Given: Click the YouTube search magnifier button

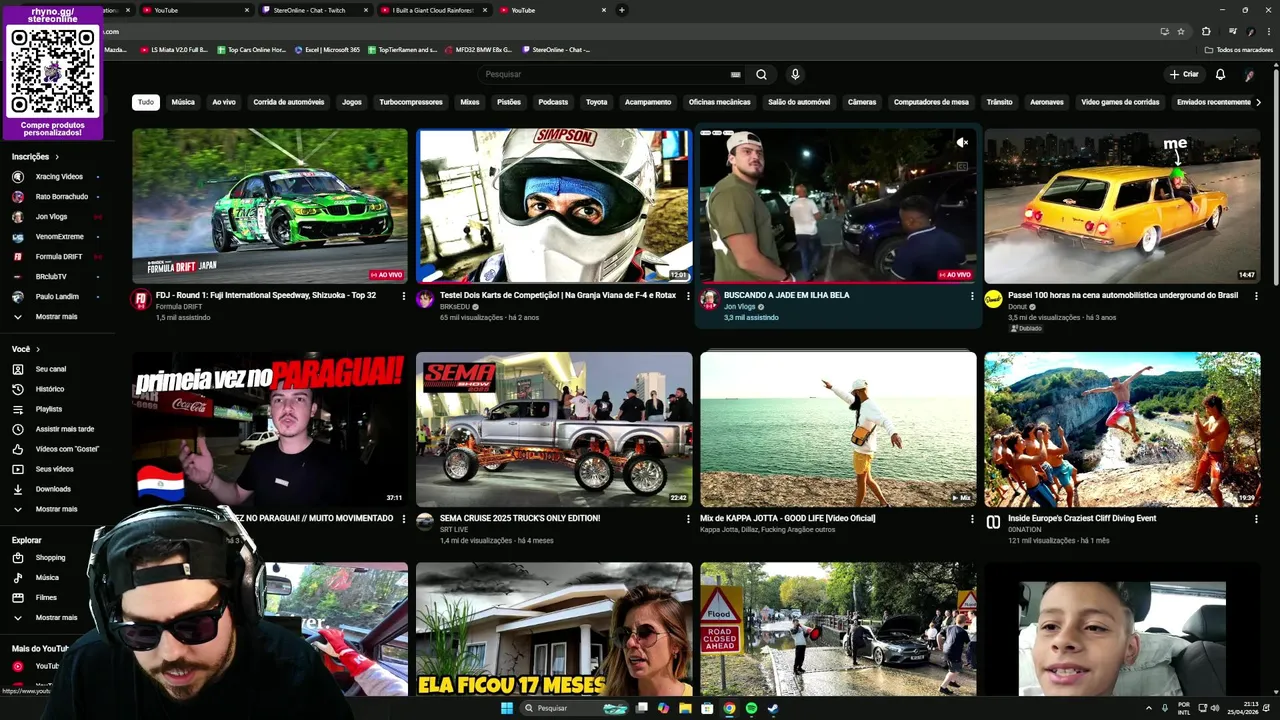Looking at the screenshot, I should (x=761, y=74).
